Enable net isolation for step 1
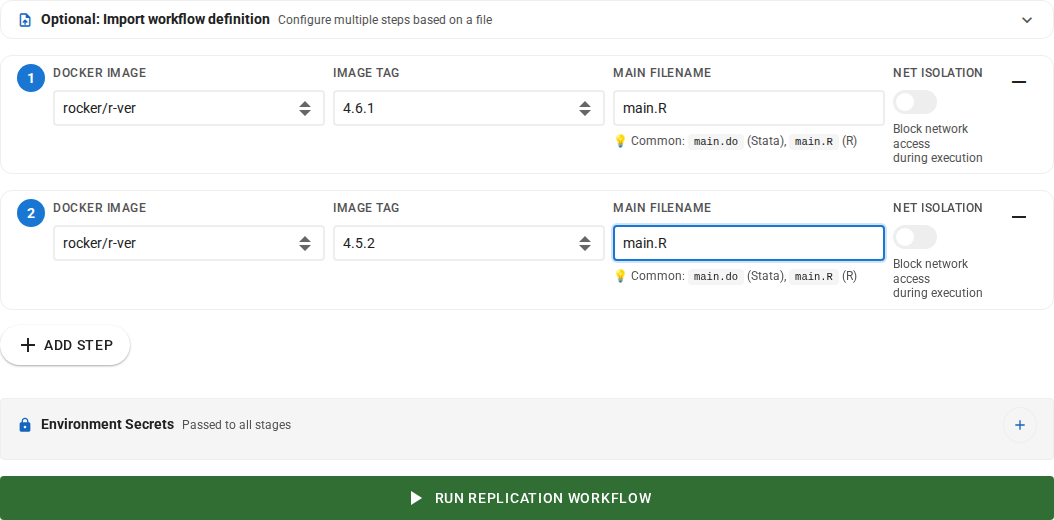This screenshot has height=520, width=1054. point(915,102)
